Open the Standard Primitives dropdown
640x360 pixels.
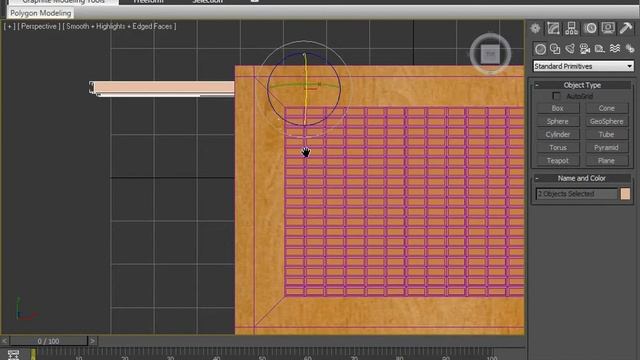click(x=583, y=66)
